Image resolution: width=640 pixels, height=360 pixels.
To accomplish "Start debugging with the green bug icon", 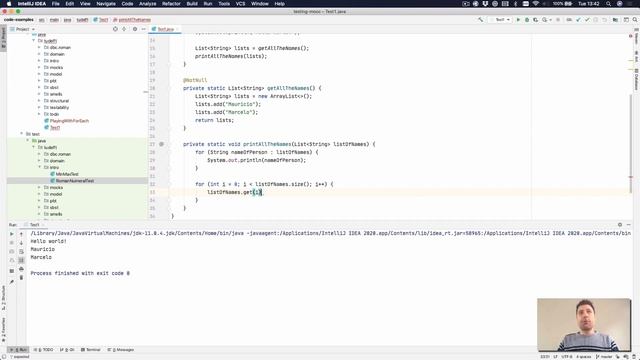I will pyautogui.click(x=527, y=20).
